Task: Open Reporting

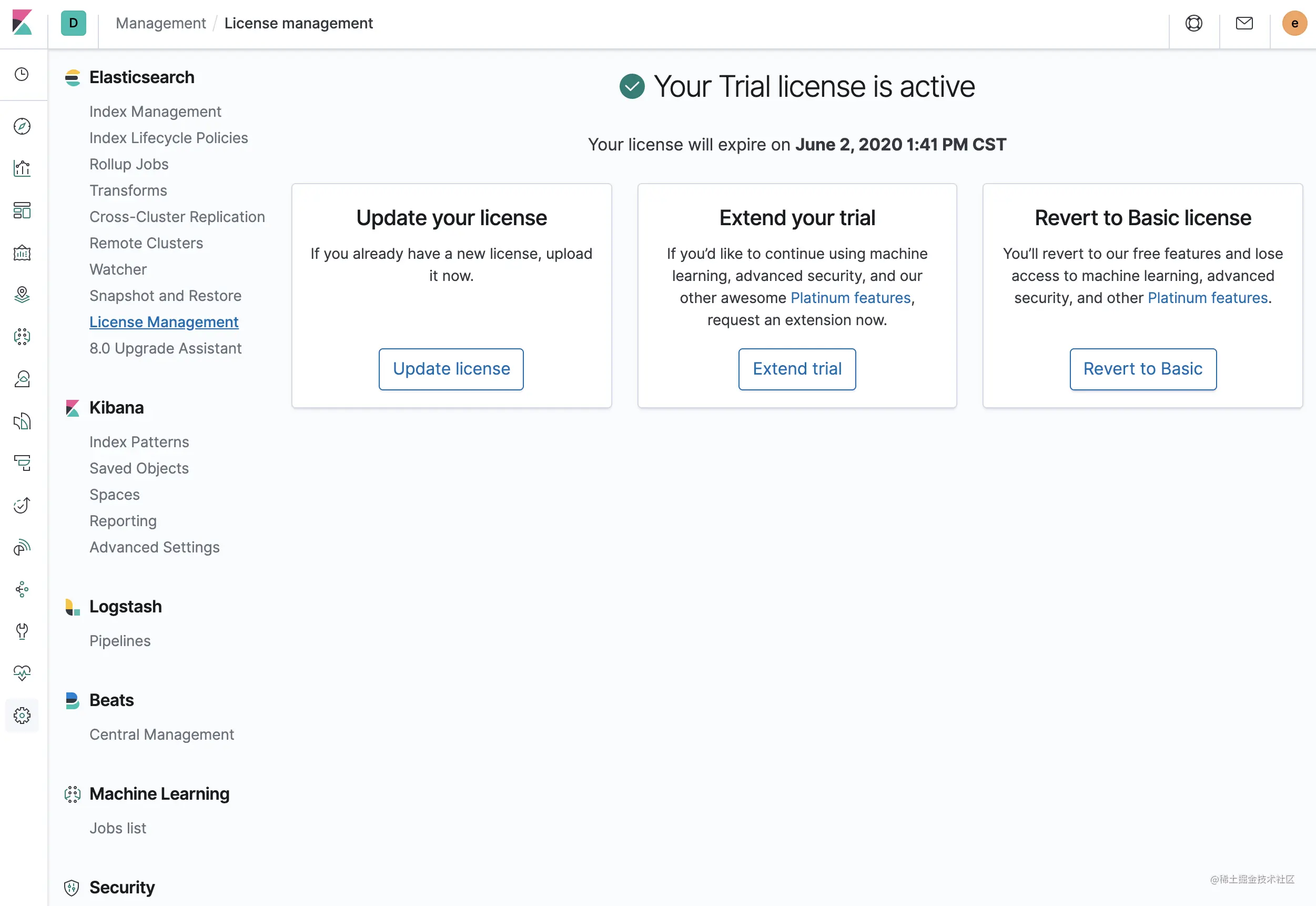Action: pyautogui.click(x=123, y=521)
